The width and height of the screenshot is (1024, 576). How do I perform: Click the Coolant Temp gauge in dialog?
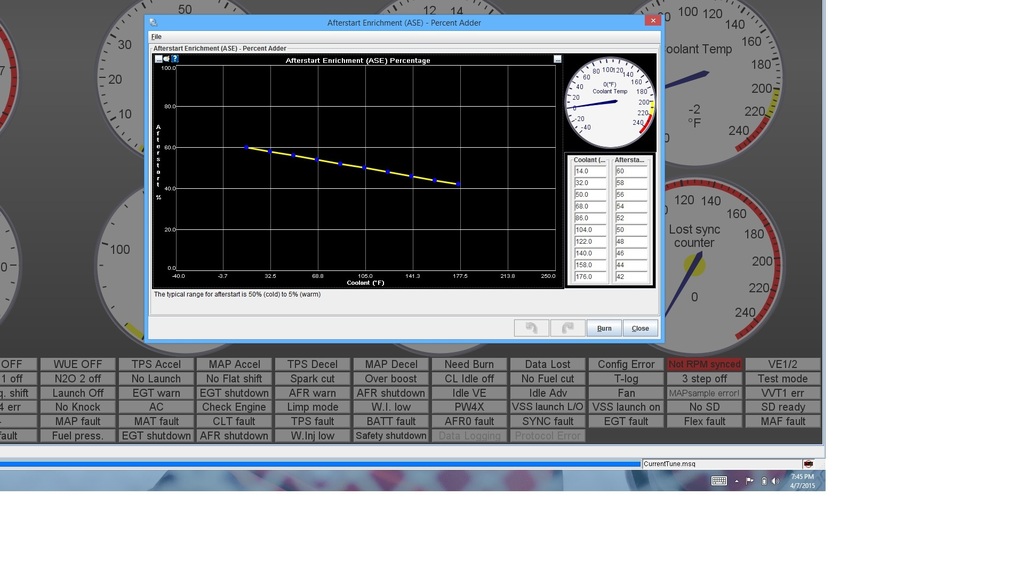[x=609, y=102]
